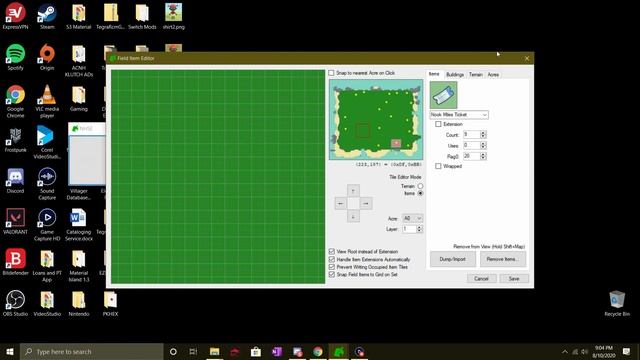Select the Items tile editor mode radio

pyautogui.click(x=420, y=193)
